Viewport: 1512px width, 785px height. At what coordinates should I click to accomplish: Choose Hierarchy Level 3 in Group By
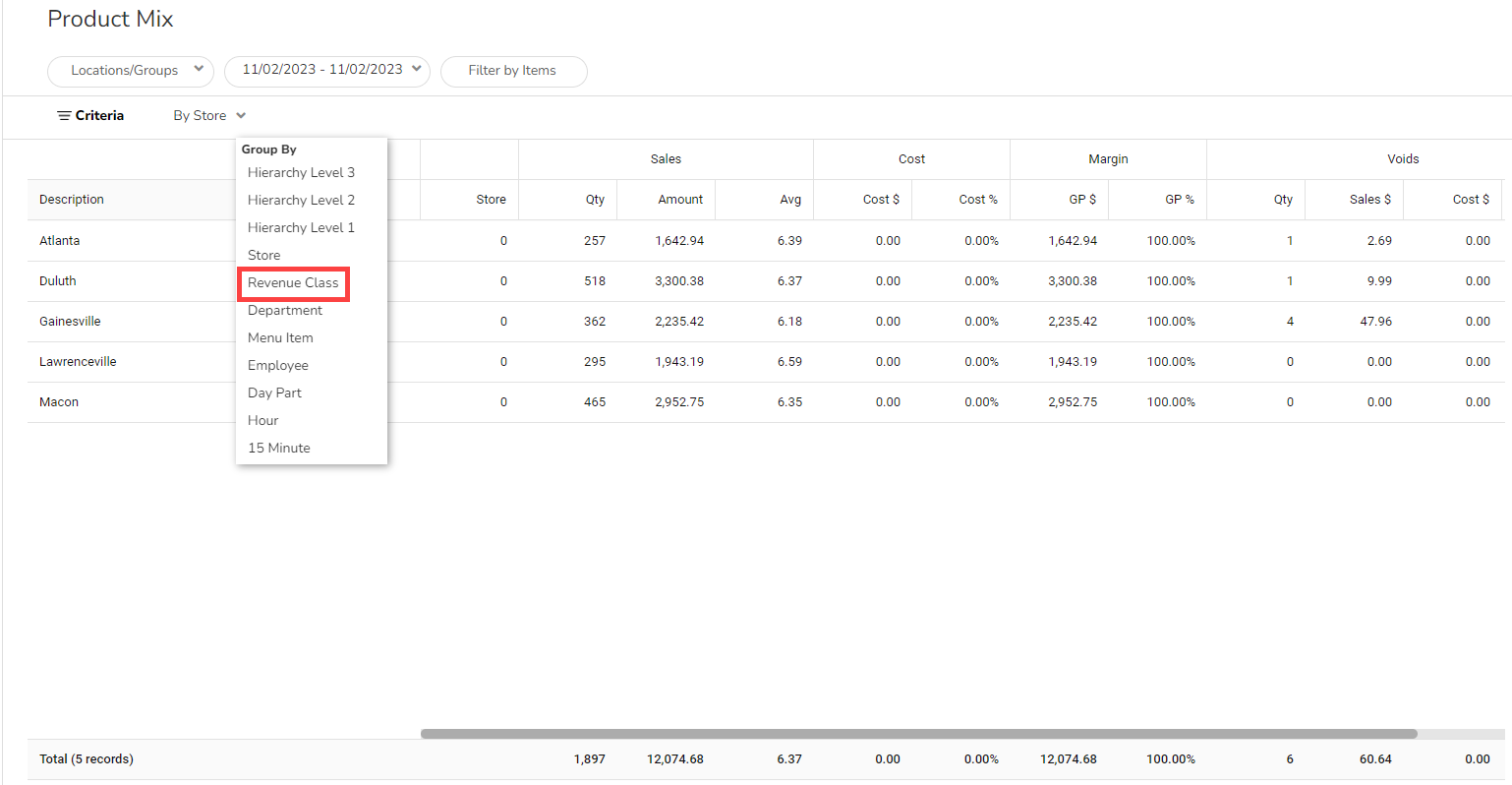301,172
